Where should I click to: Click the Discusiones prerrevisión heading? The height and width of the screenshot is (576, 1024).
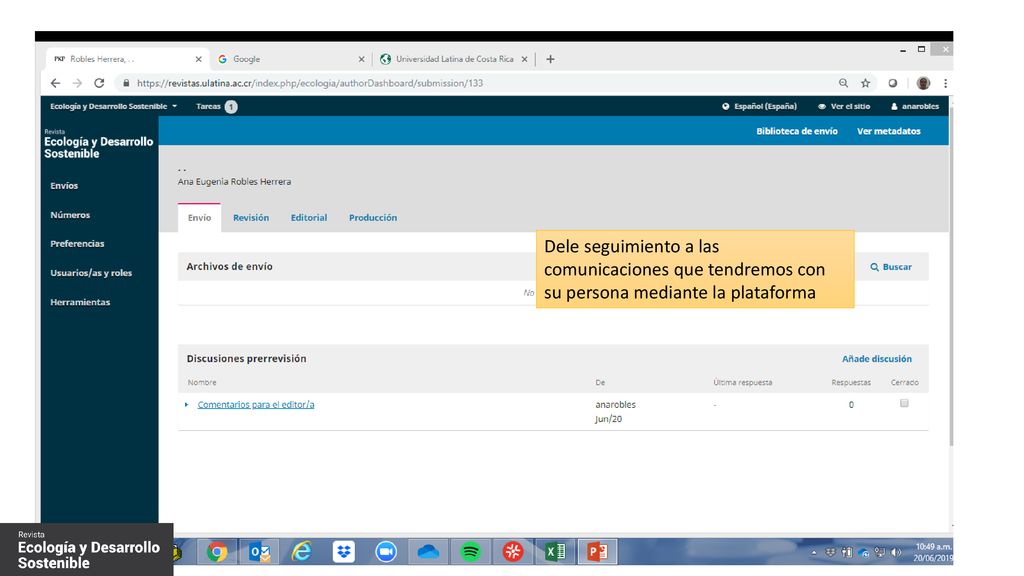(x=246, y=359)
